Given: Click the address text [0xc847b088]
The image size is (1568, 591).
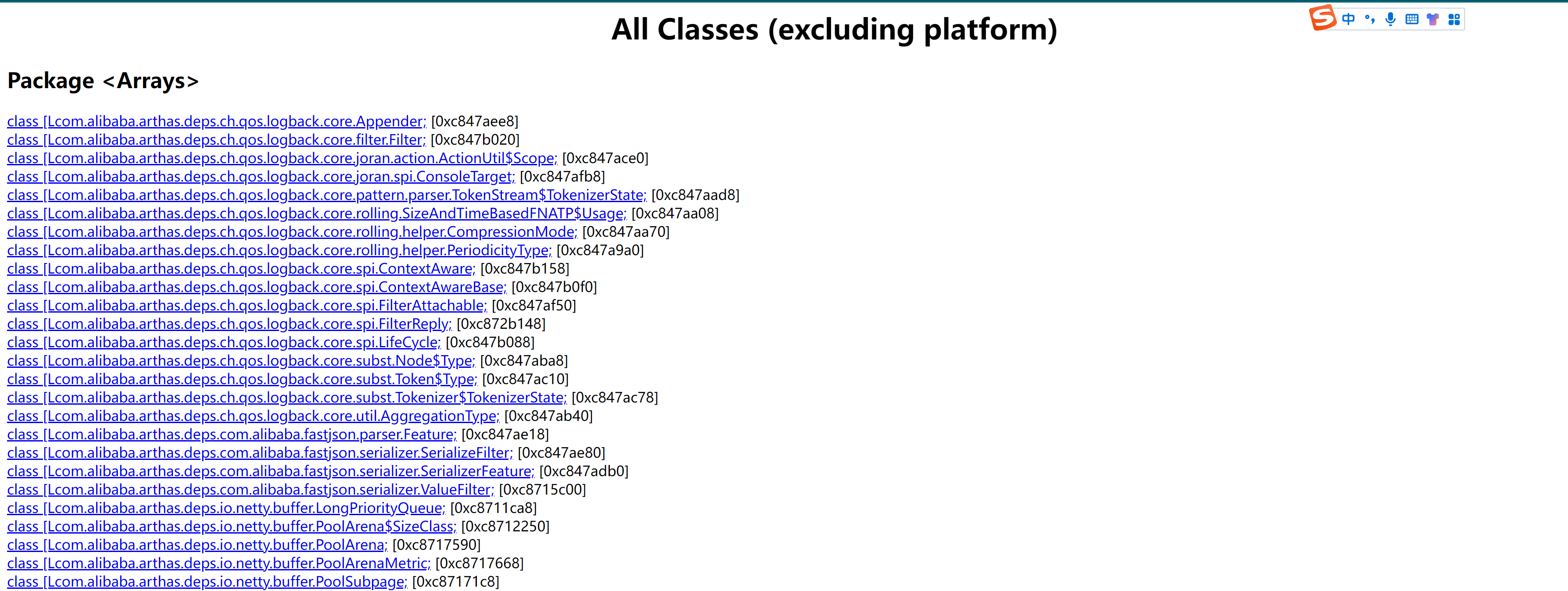Looking at the screenshot, I should coord(490,342).
